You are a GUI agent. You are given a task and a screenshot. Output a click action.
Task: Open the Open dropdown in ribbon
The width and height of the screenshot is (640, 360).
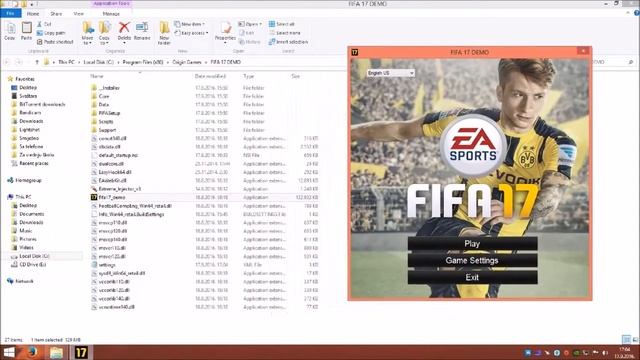tap(250, 24)
